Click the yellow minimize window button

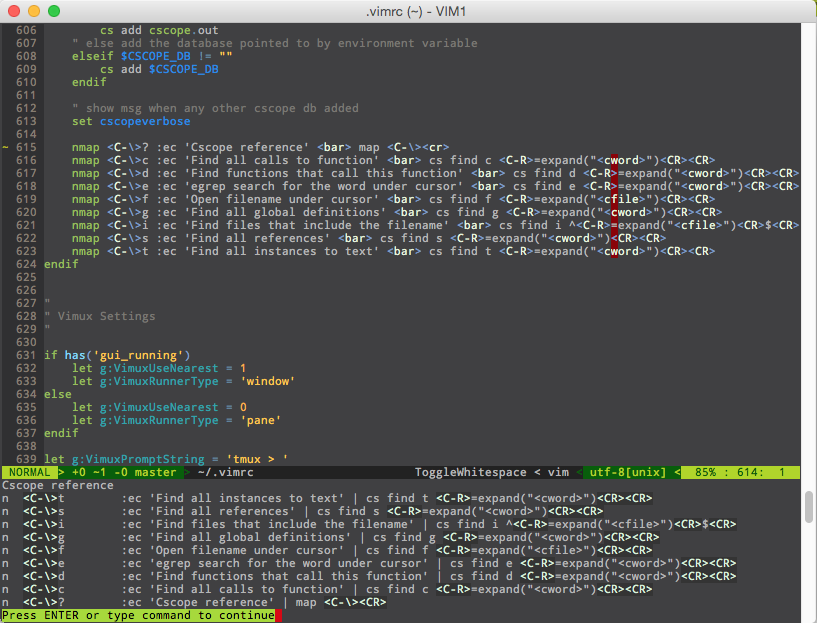tap(34, 11)
